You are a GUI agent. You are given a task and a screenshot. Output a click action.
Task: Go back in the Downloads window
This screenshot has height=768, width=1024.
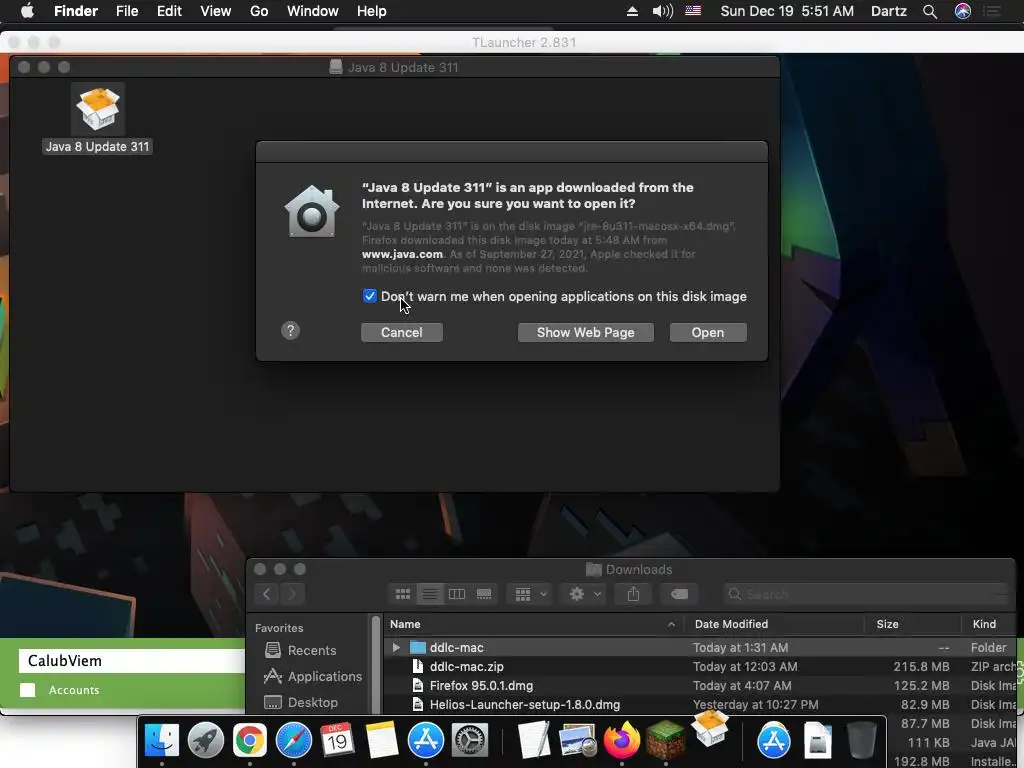click(266, 594)
